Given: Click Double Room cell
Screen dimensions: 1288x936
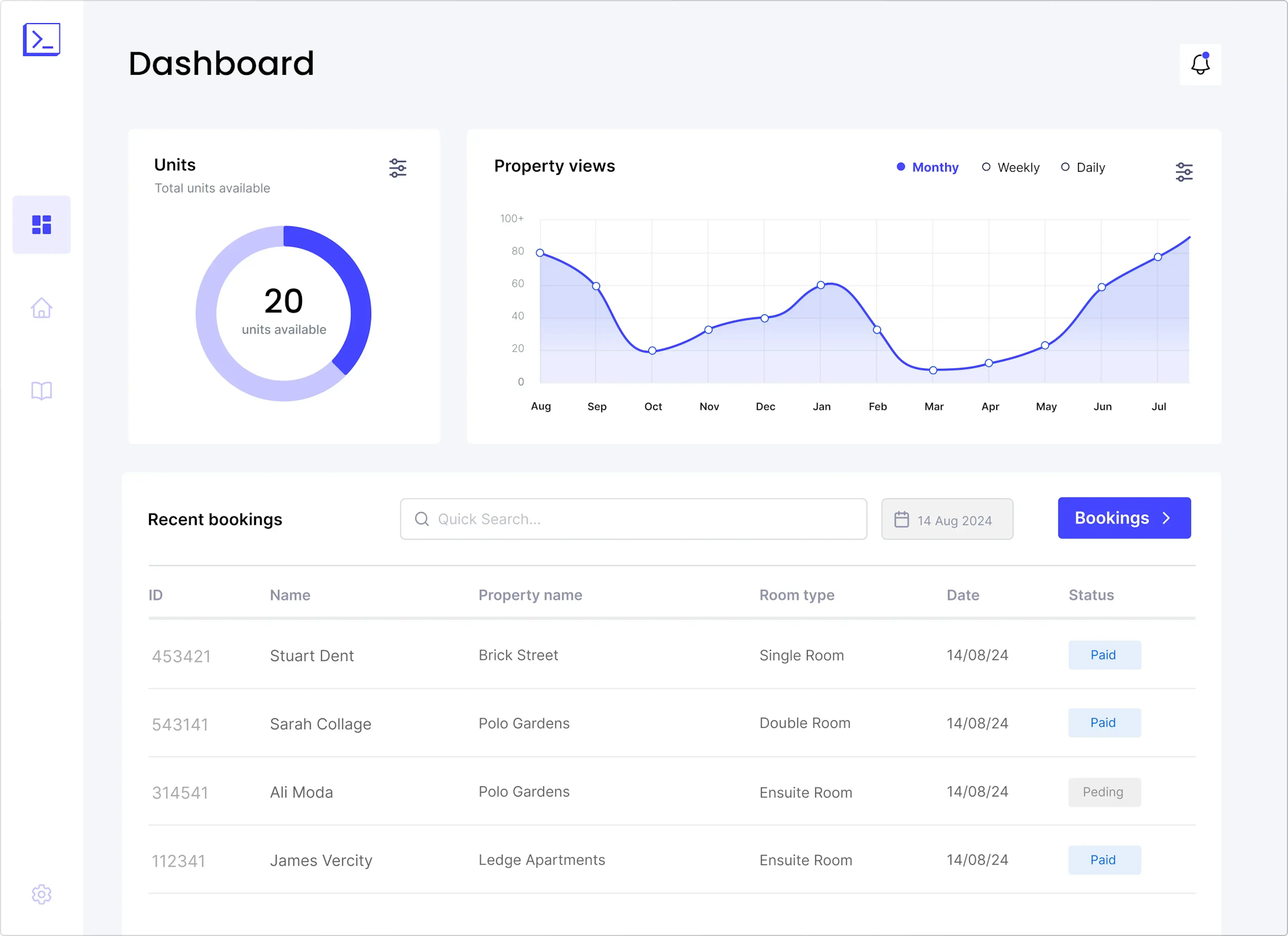Looking at the screenshot, I should [x=805, y=723].
